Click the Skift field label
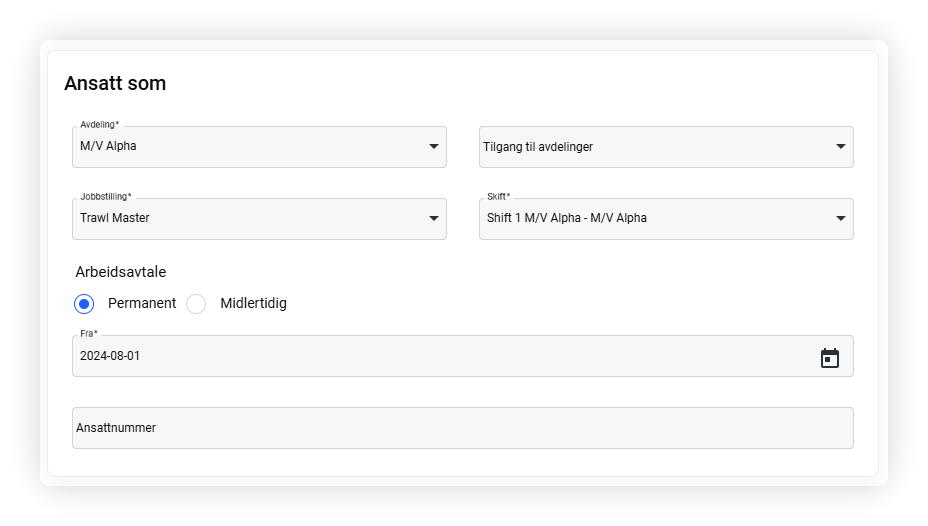Screen dimensions: 928x526 pyautogui.click(x=498, y=196)
